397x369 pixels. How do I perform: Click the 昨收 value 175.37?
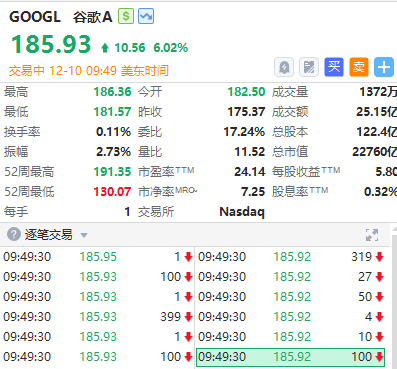[x=246, y=112]
